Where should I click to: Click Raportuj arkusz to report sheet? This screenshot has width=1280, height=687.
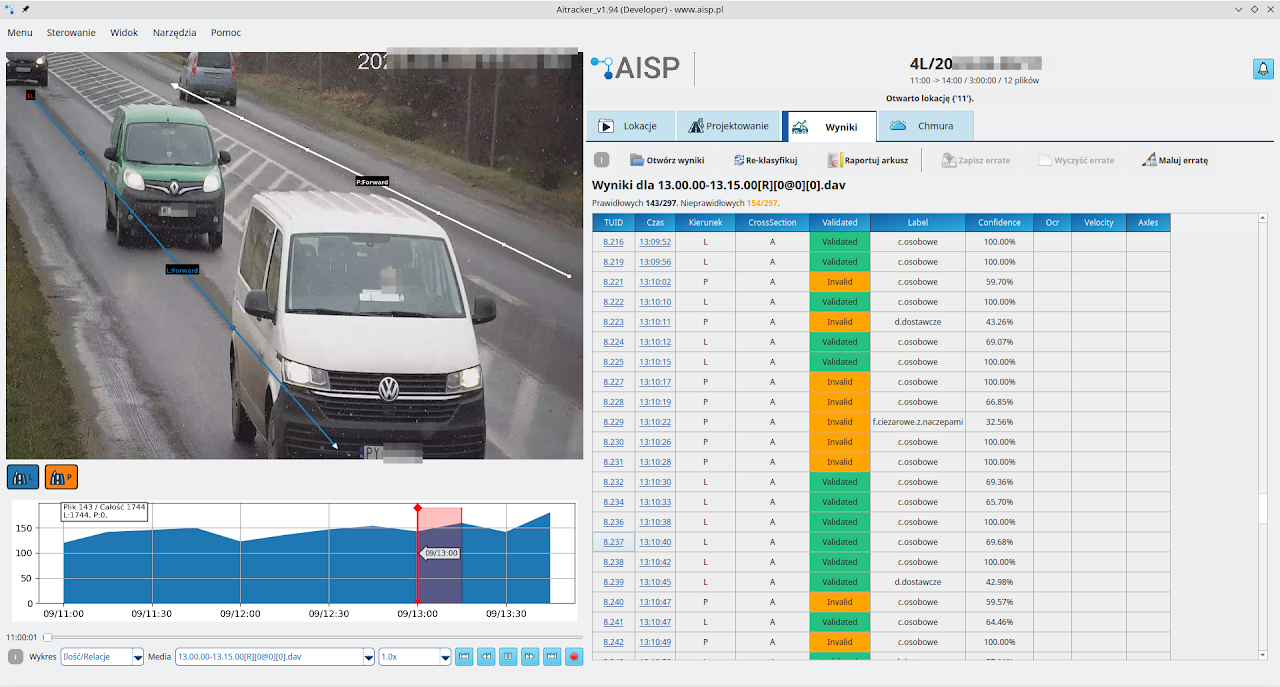(x=867, y=160)
